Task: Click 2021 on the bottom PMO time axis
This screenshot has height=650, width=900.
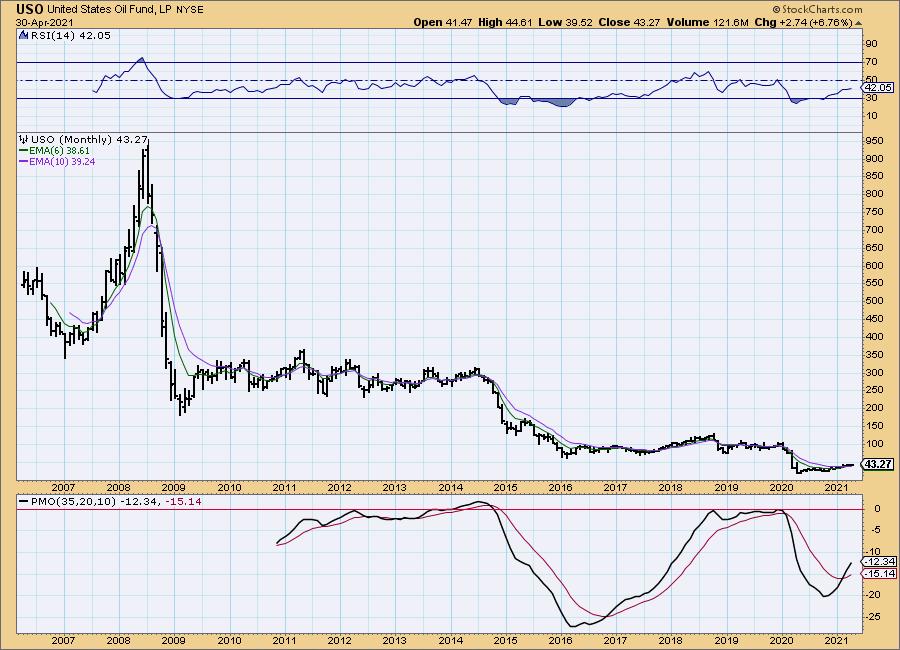Action: [x=836, y=640]
